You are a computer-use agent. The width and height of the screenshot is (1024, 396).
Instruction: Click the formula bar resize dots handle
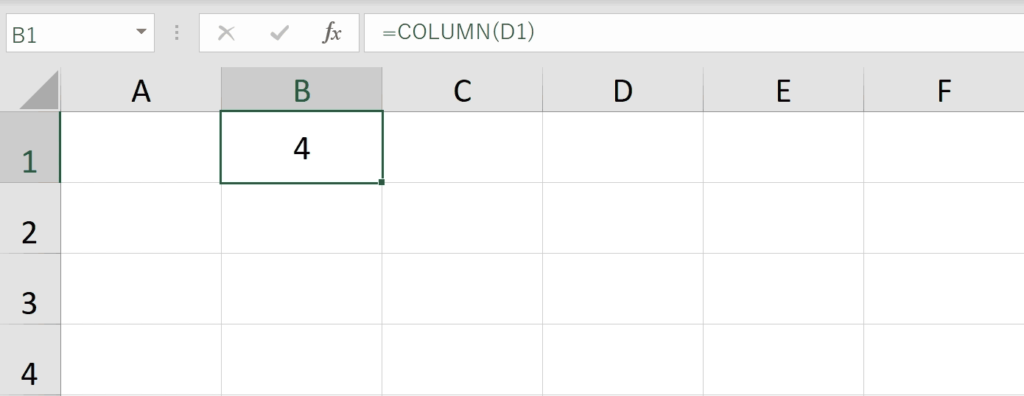(176, 33)
